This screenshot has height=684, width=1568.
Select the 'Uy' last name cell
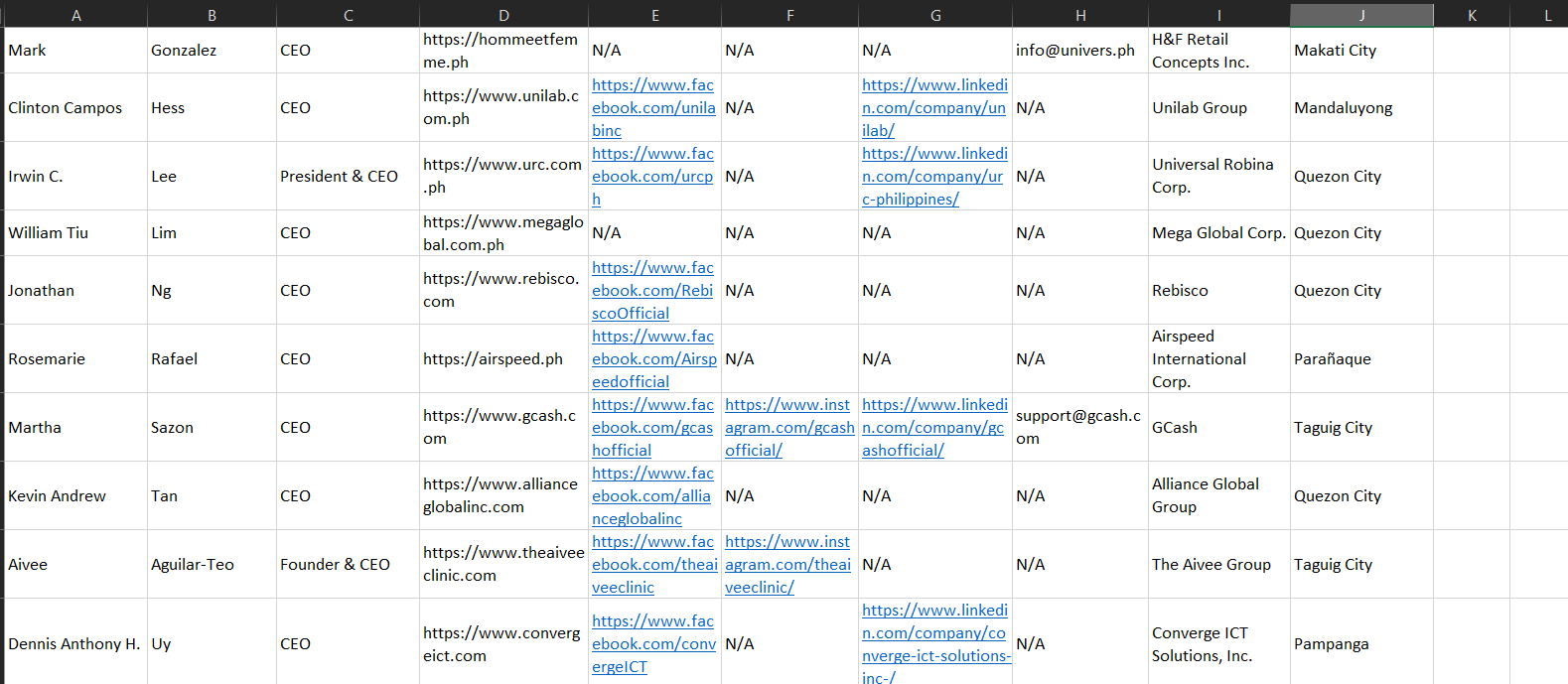click(x=212, y=643)
